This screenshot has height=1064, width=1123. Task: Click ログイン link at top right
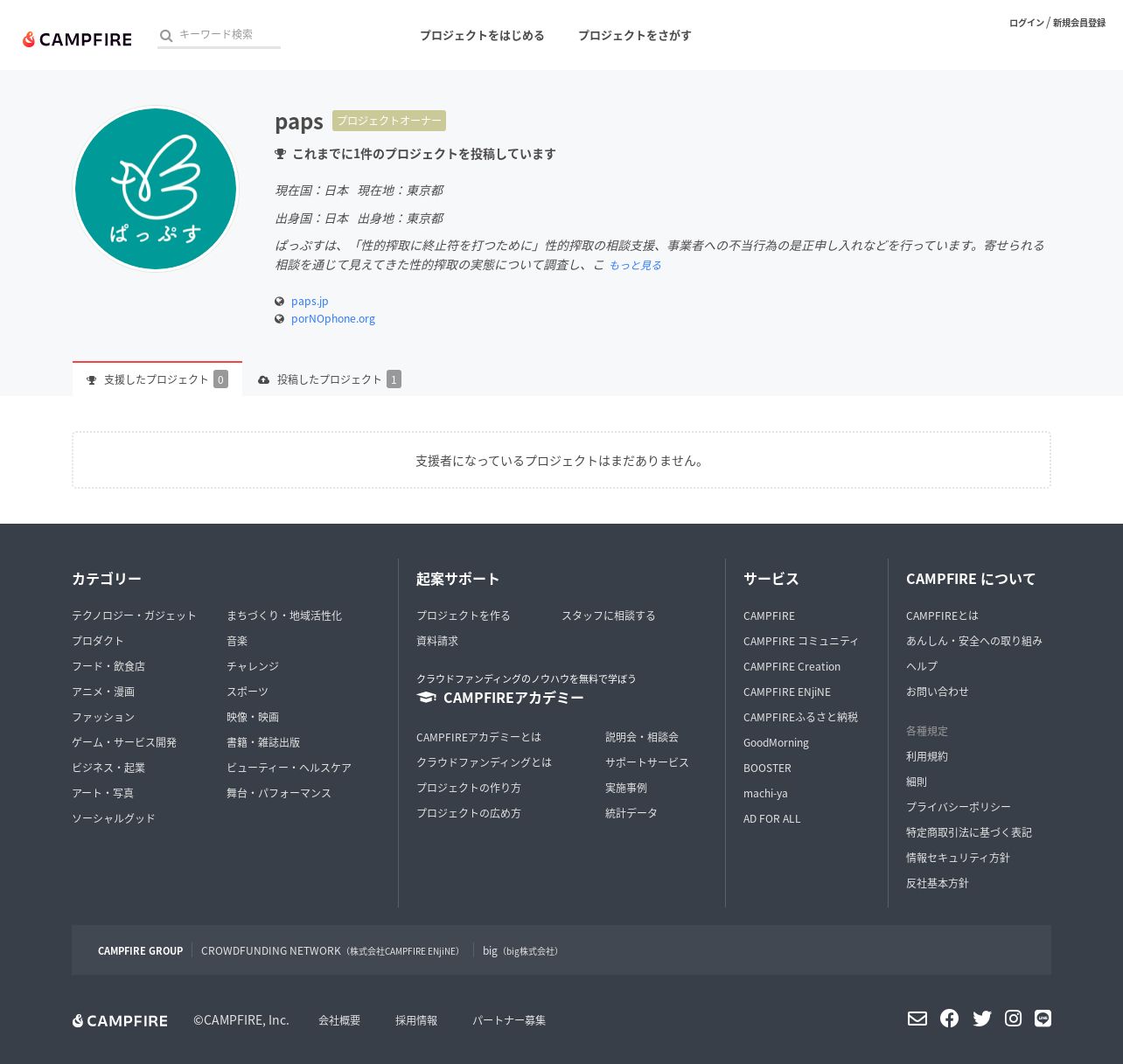[1026, 23]
